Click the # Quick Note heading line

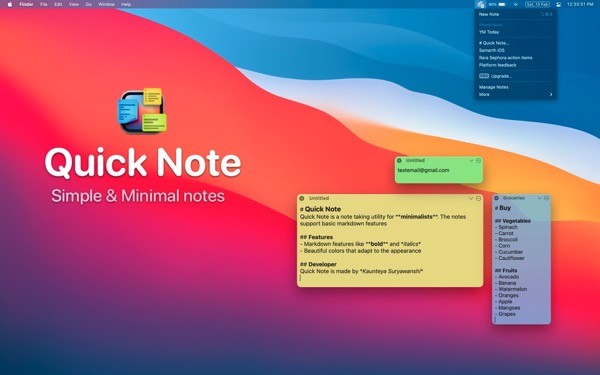click(320, 209)
